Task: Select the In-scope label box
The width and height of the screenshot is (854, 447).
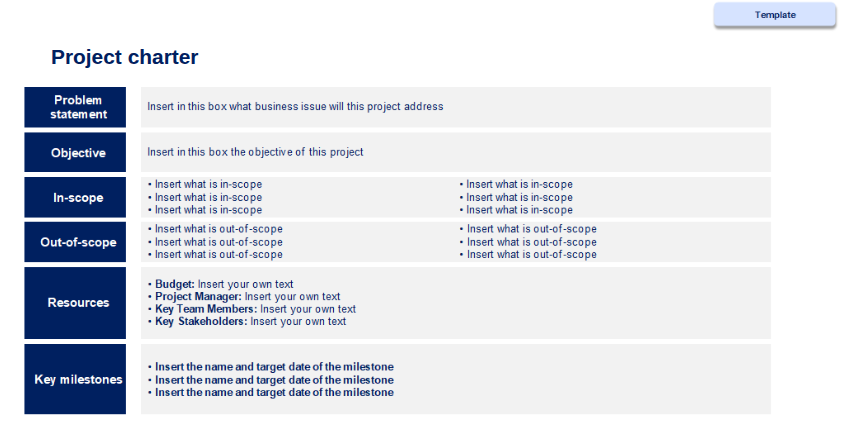Action: (x=75, y=198)
